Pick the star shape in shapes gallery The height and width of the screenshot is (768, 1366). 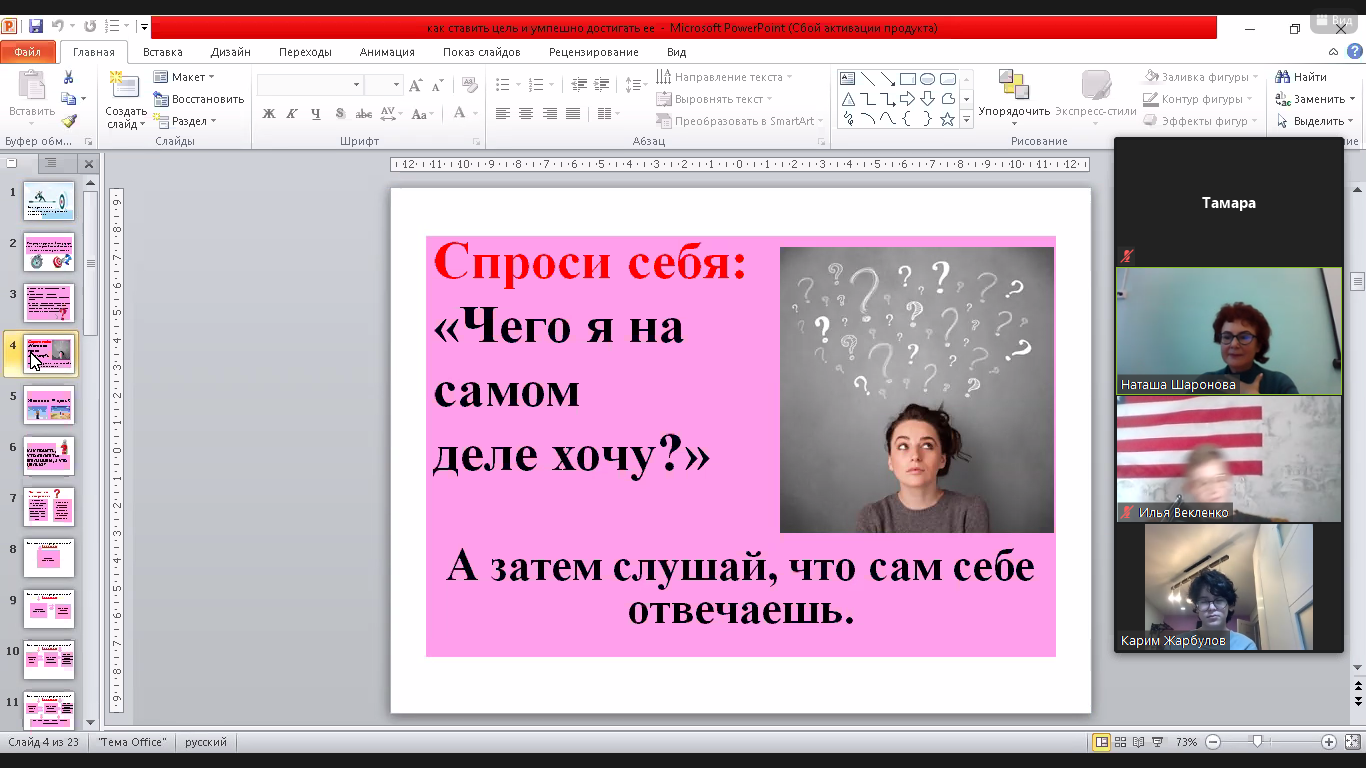(947, 119)
